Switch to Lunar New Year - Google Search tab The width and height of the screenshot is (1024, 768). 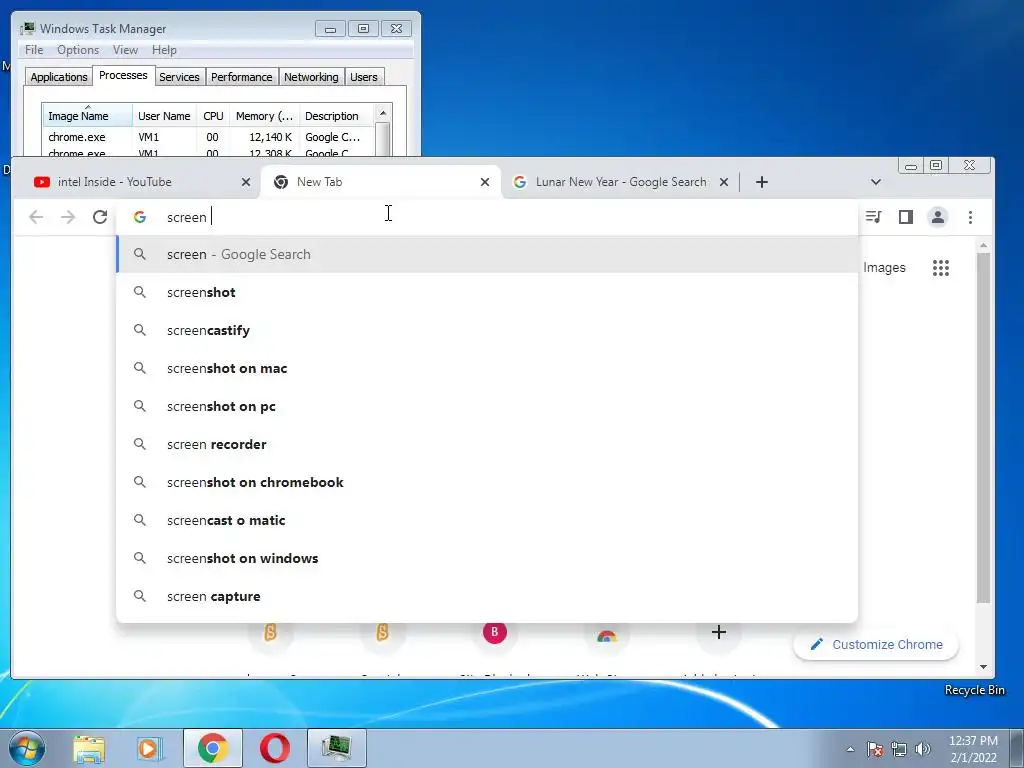tap(621, 182)
